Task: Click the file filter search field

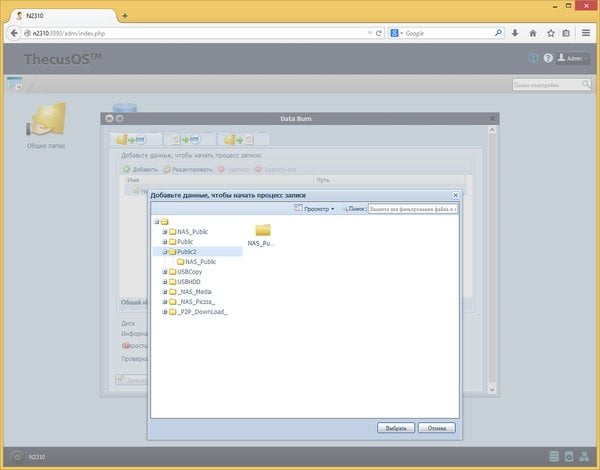Action: pyautogui.click(x=412, y=209)
